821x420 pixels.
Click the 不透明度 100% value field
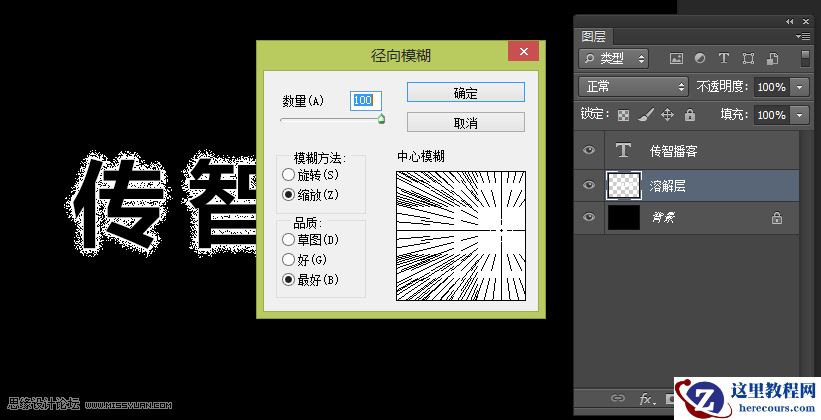tap(771, 87)
